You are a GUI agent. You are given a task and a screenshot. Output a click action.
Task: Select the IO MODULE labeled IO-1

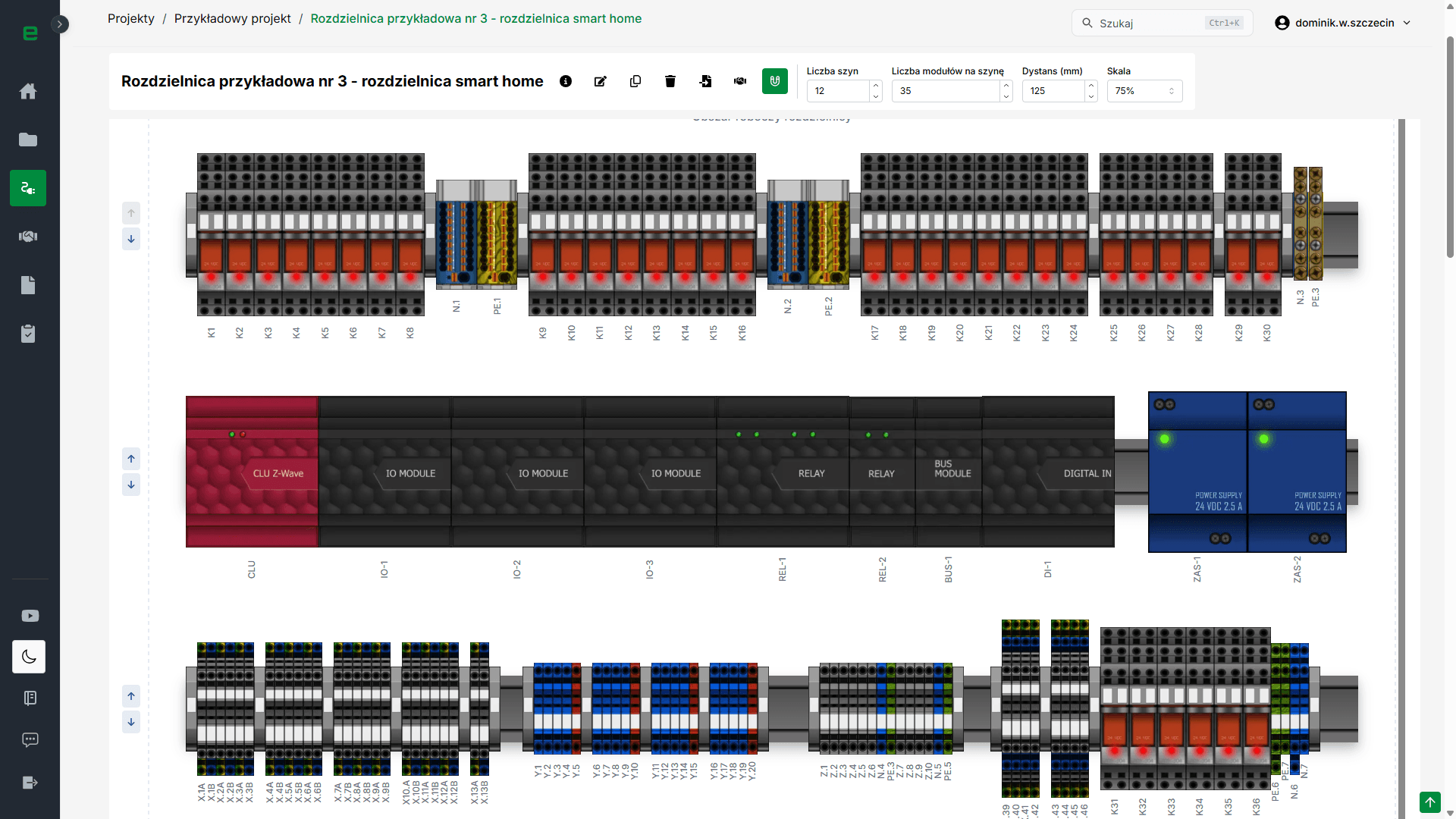(x=384, y=471)
